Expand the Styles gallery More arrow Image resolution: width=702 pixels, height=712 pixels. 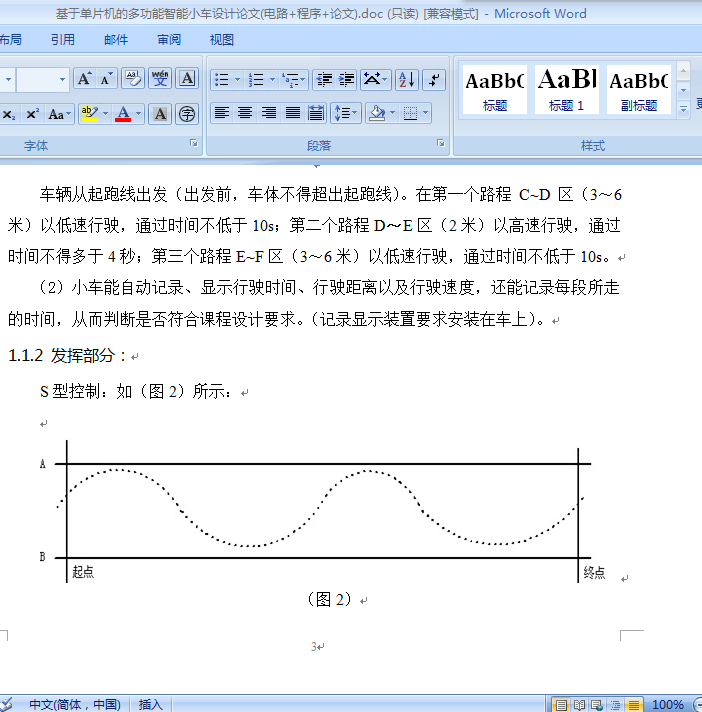point(683,109)
